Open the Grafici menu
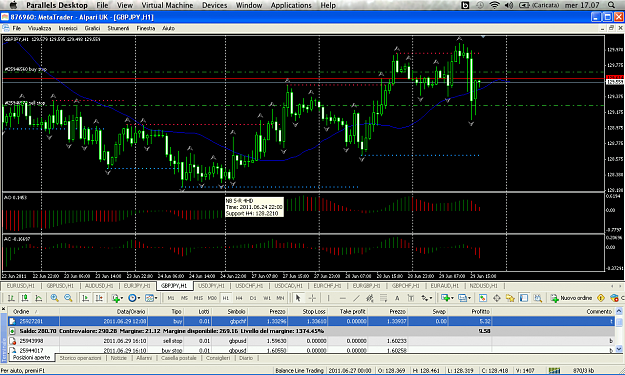This screenshot has width=625, height=375. pyautogui.click(x=92, y=28)
